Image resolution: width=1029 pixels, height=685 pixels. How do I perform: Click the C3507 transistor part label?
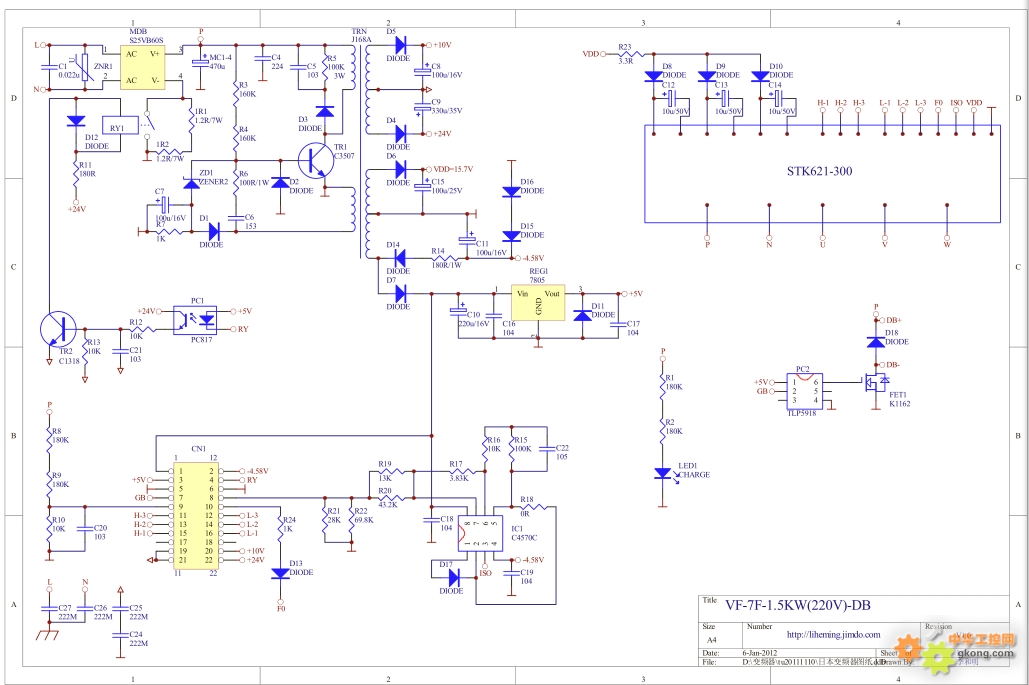(x=344, y=156)
